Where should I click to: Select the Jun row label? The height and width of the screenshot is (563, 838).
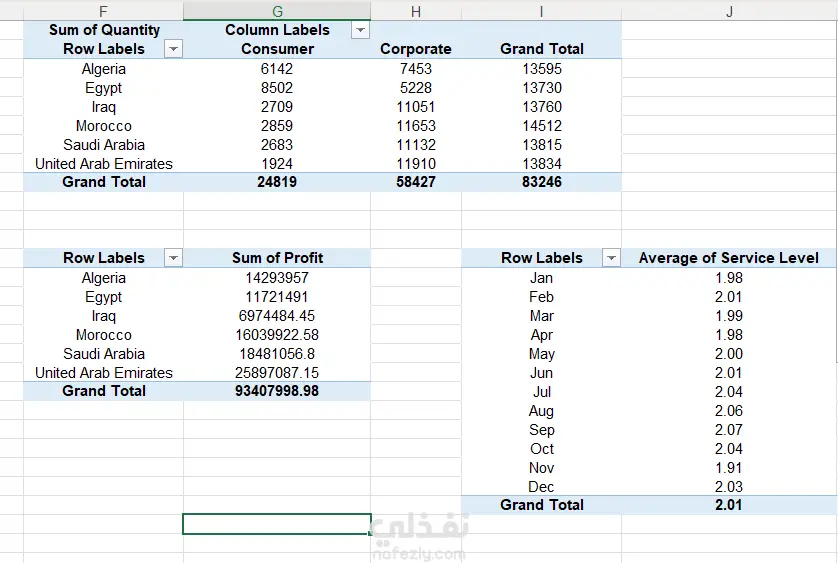click(x=541, y=373)
